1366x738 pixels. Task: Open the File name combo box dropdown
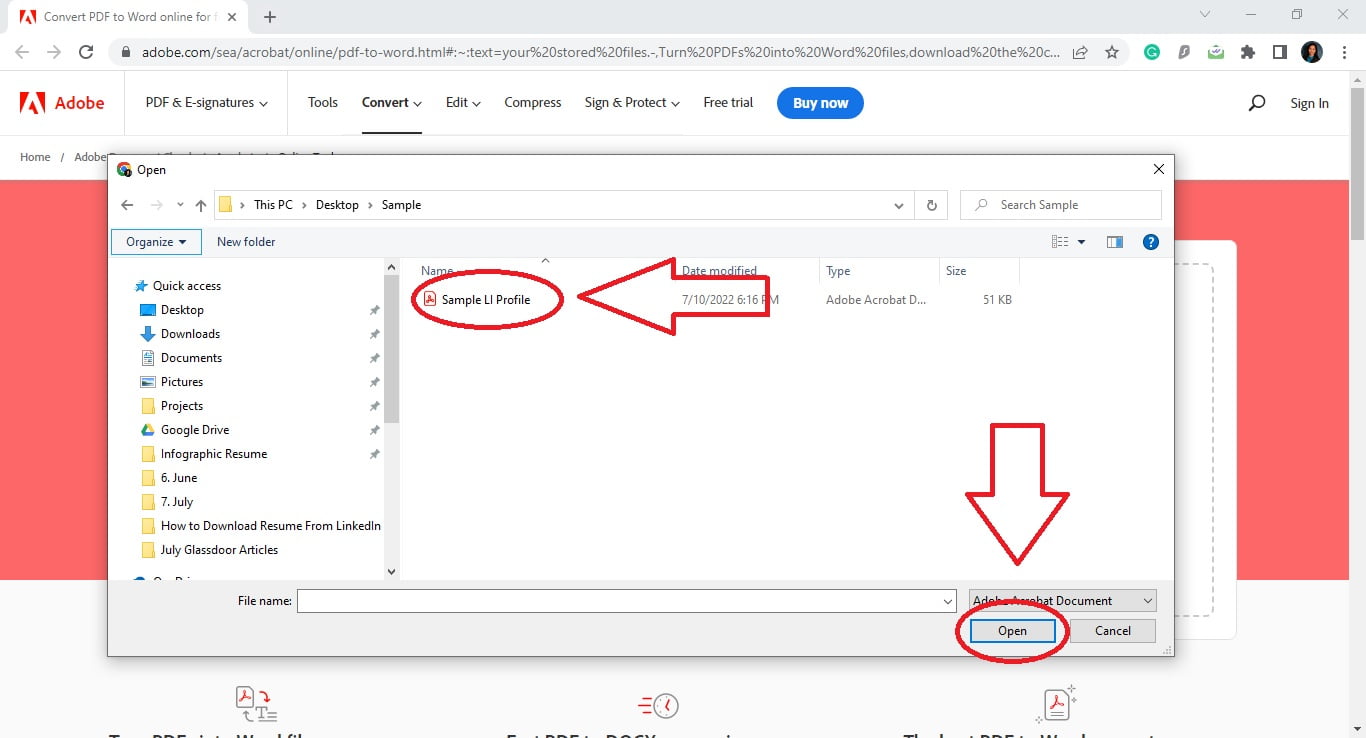click(948, 601)
